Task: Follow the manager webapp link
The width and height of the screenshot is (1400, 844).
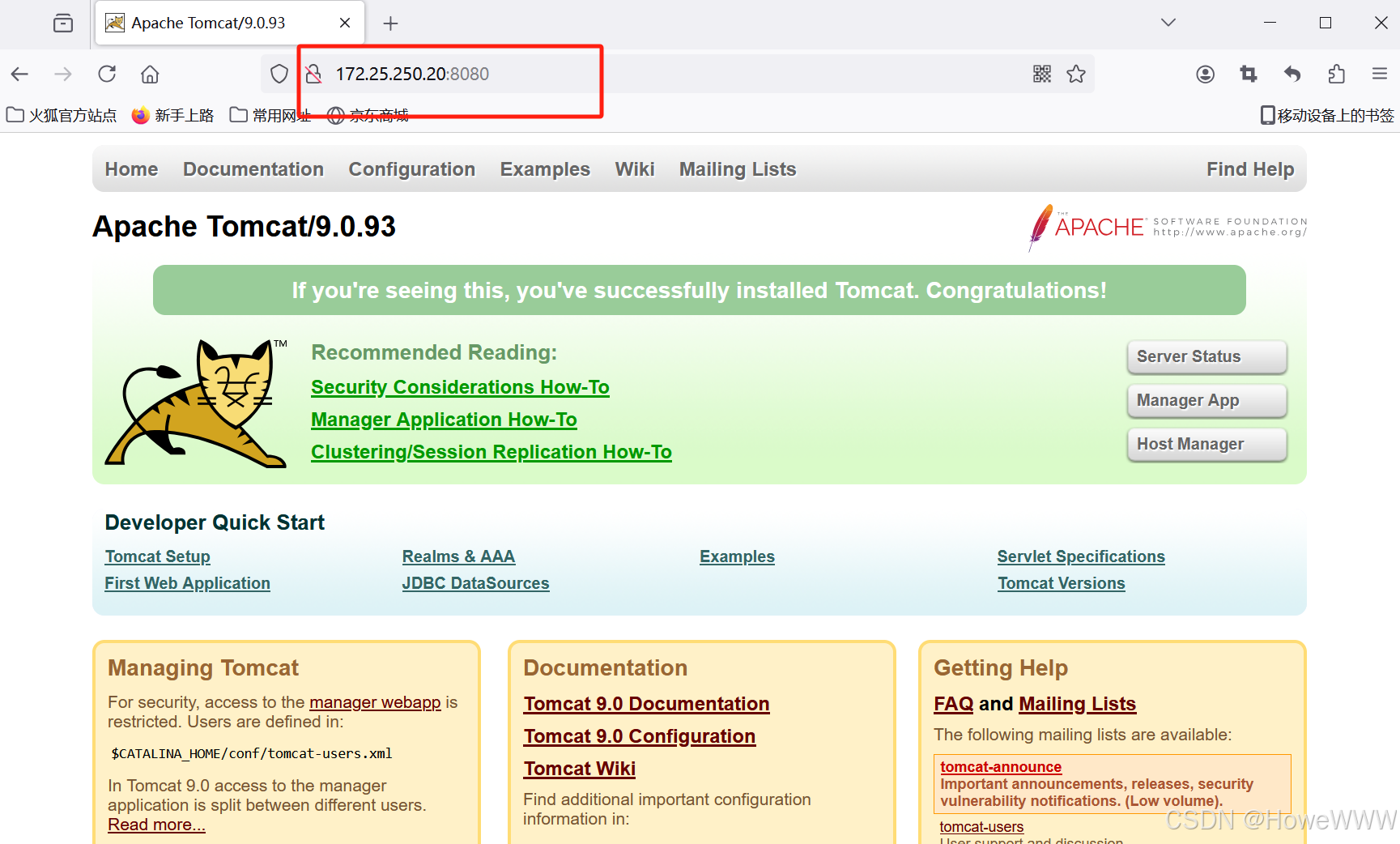Action: click(375, 702)
